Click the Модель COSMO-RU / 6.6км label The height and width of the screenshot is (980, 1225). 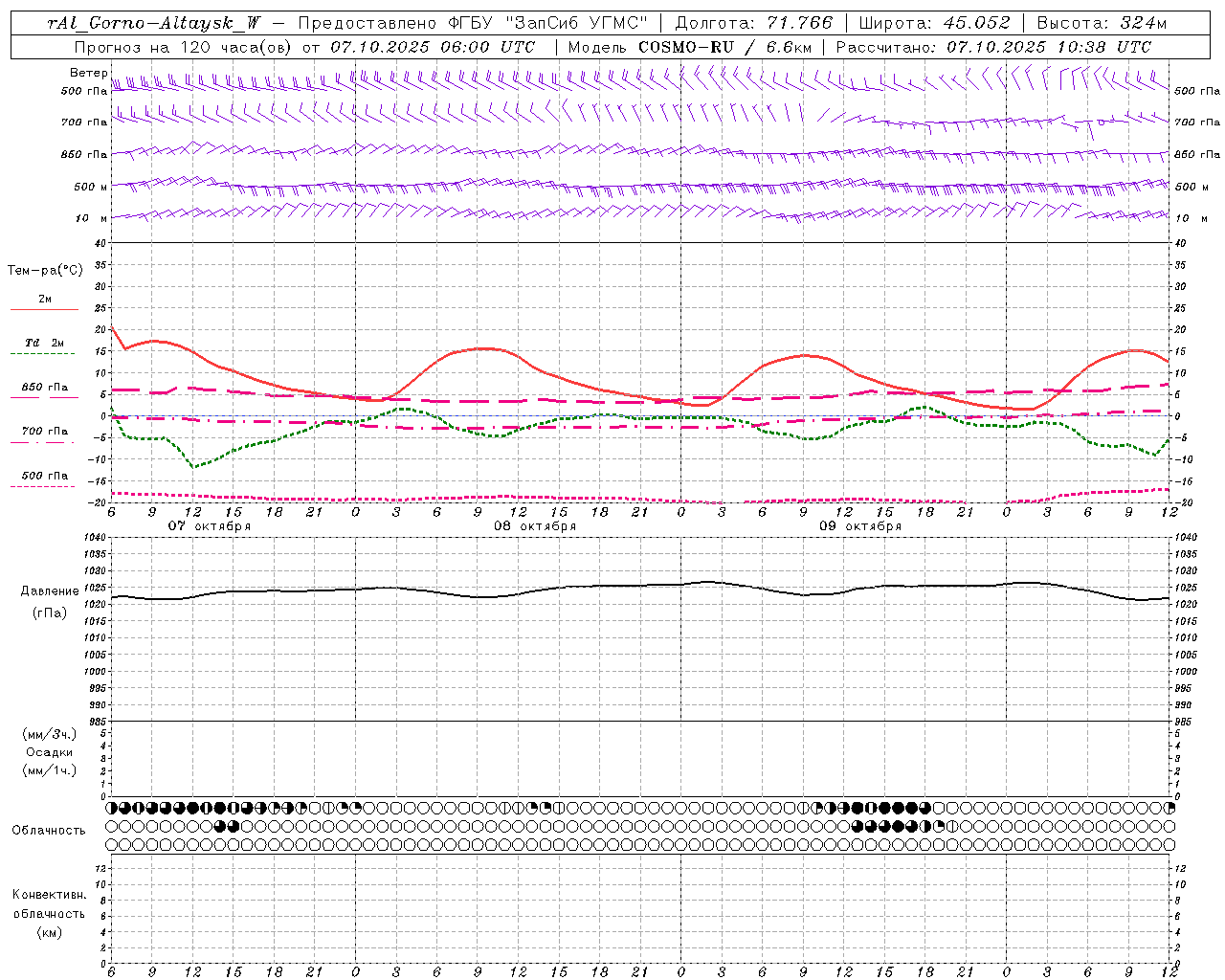(x=690, y=47)
